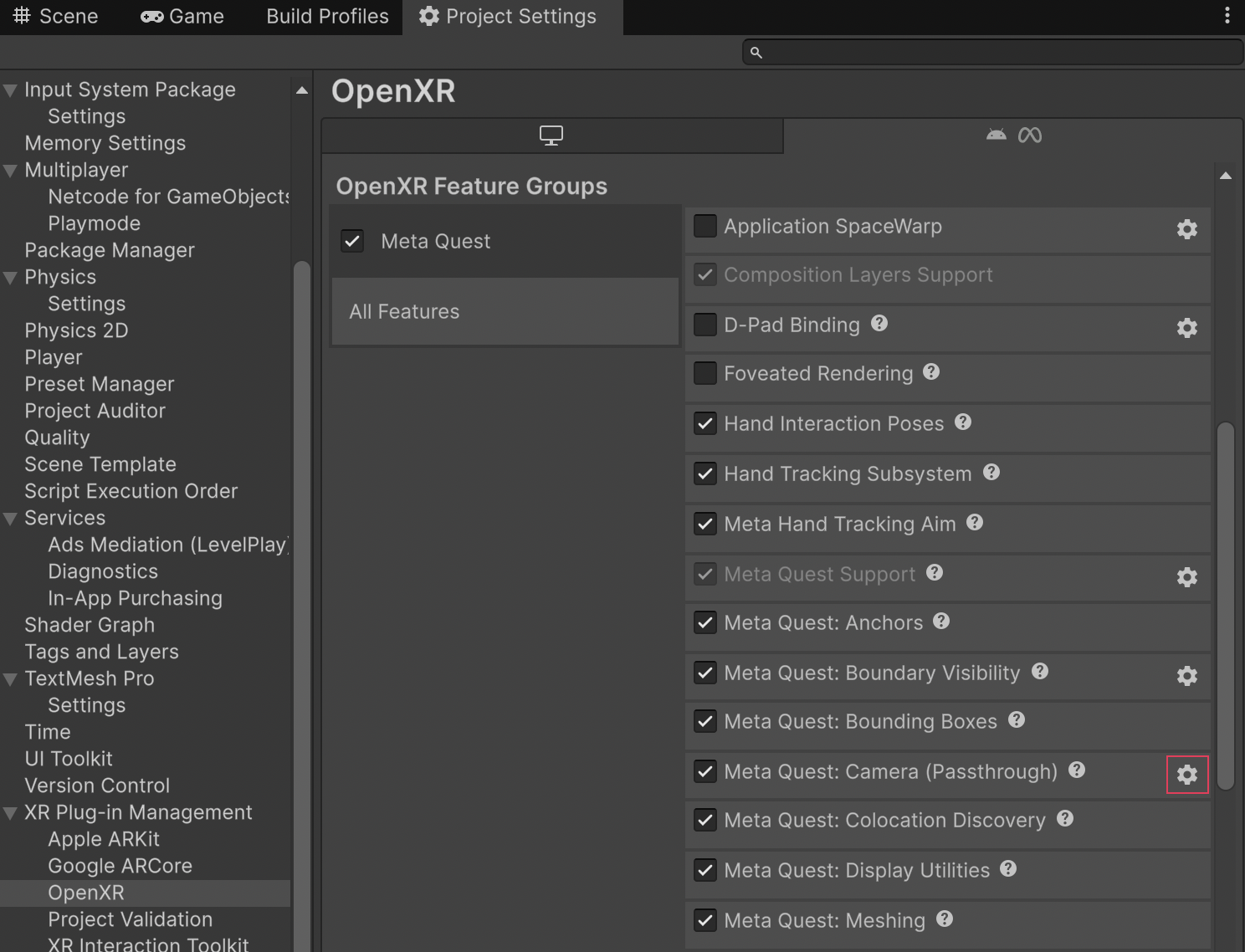This screenshot has height=952, width=1245.
Task: Click the Foveated Rendering help icon
Action: tap(931, 371)
